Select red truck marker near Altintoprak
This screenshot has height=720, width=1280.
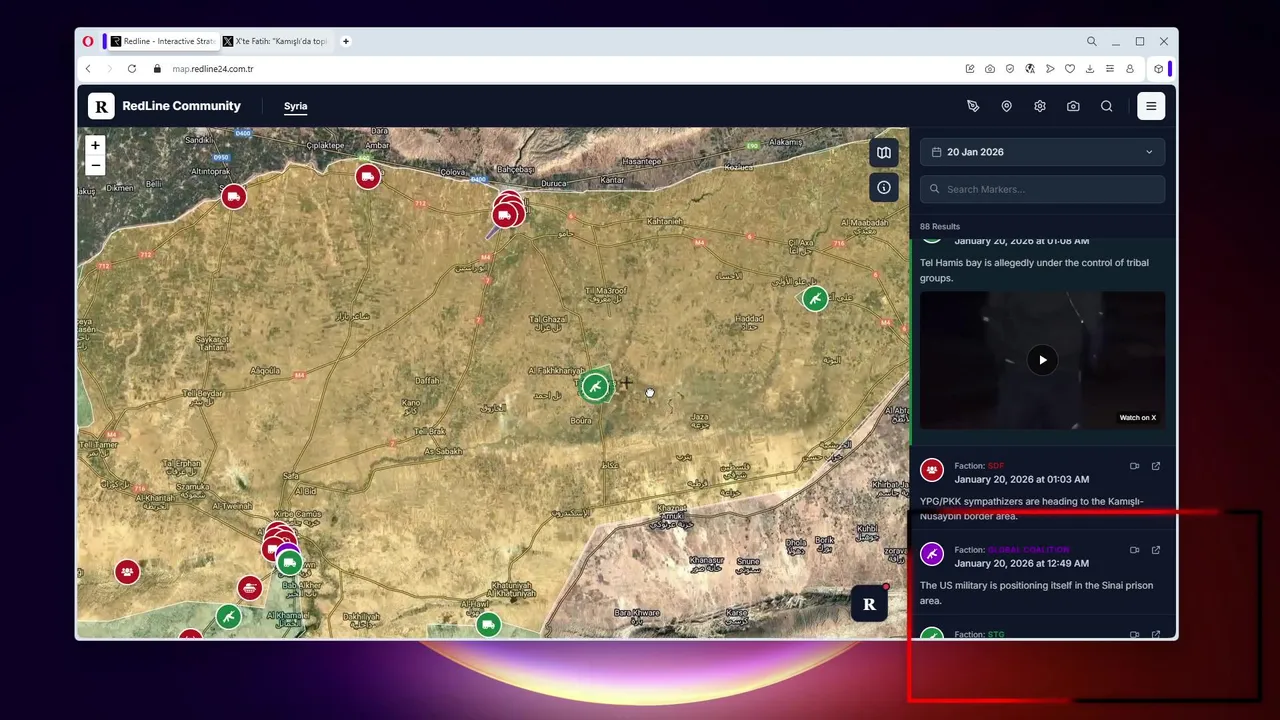[234, 197]
